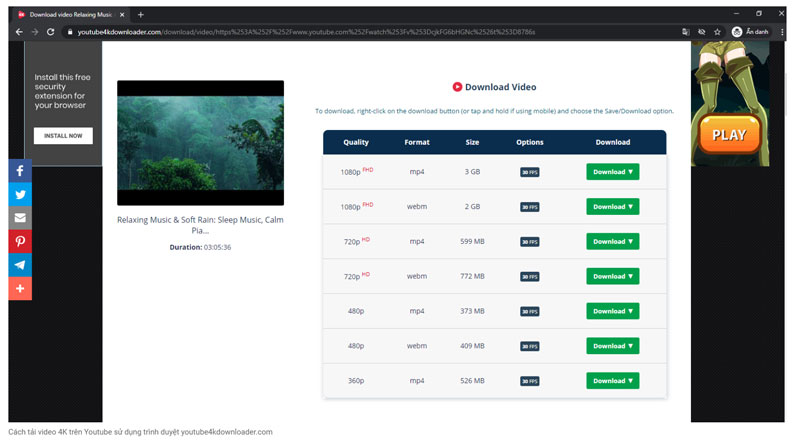Open Download dropdown for 480p webm 409 MB
800x447 pixels.
coord(612,346)
